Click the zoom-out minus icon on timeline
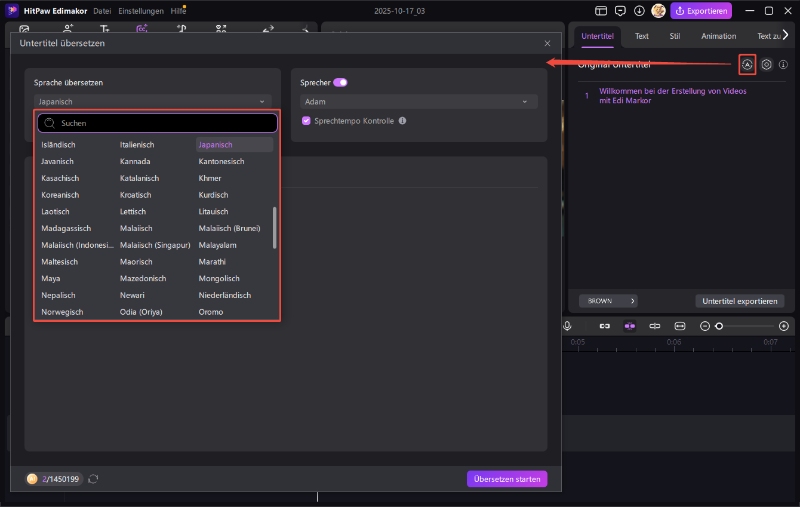 (705, 326)
